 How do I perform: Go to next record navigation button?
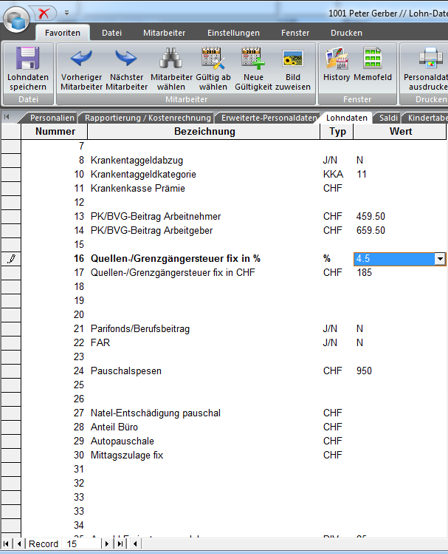point(107,543)
